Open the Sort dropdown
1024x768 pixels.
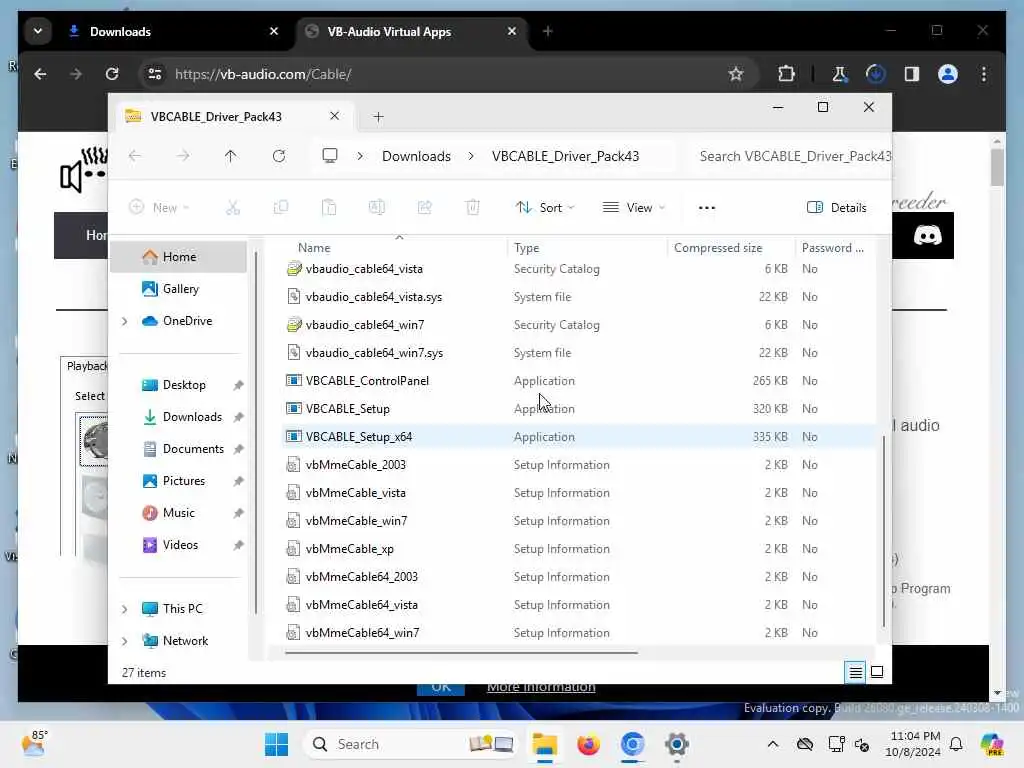click(545, 208)
